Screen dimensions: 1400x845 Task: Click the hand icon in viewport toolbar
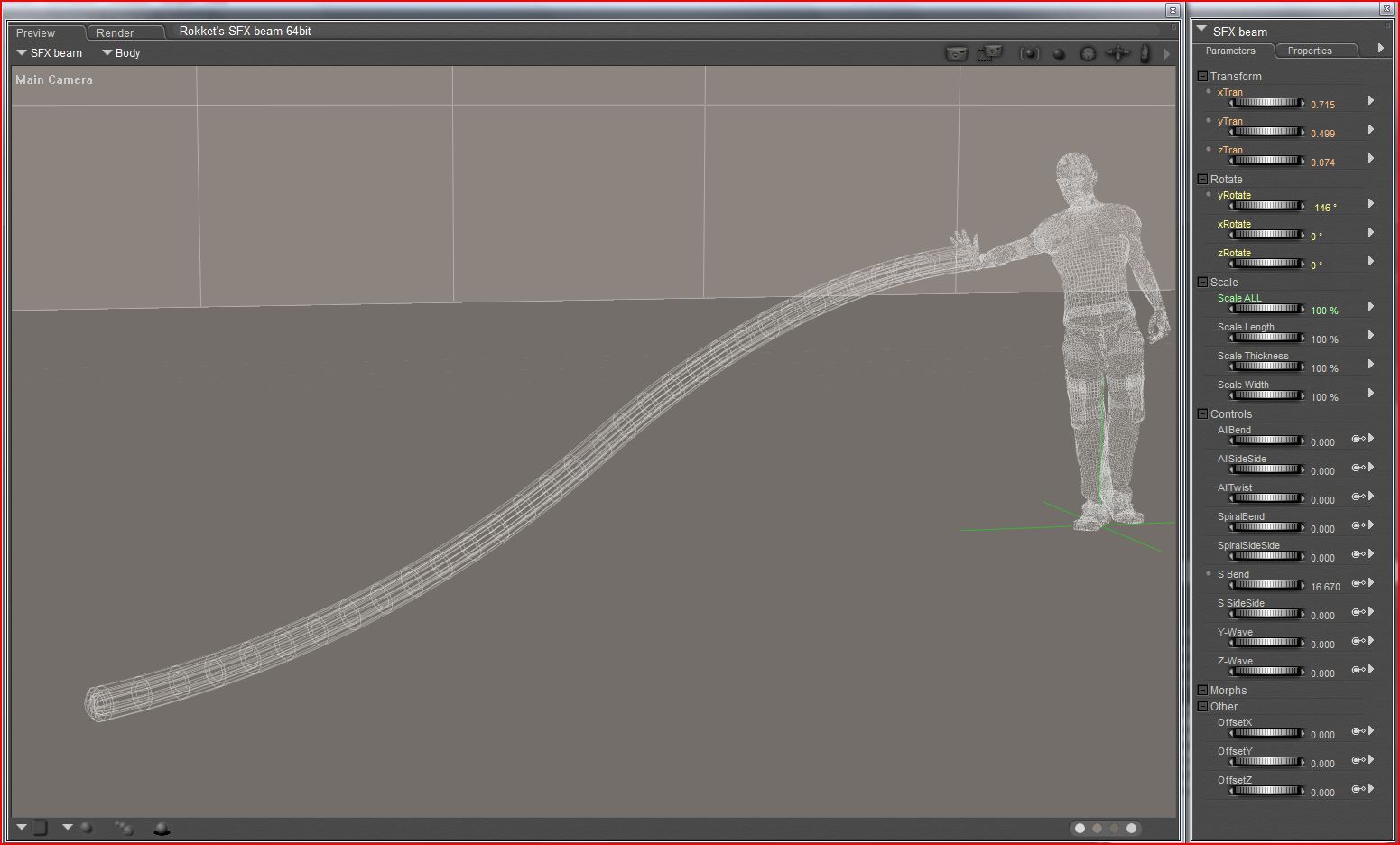click(1145, 54)
